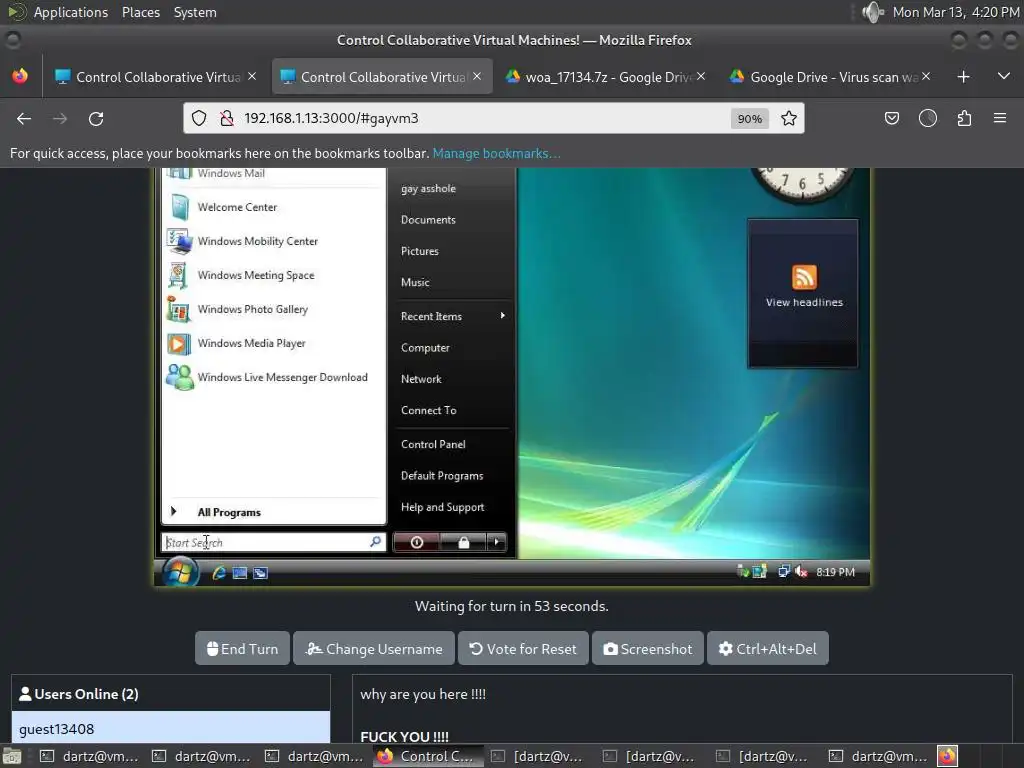The height and width of the screenshot is (768, 1024).
Task: Click Vote for Reset button
Action: tap(523, 648)
